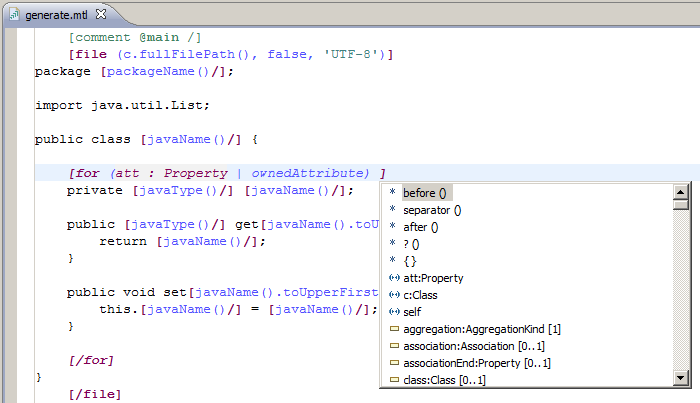Click 'c.fullFilePath()' in file tag
This screenshot has height=403, width=700.
[186, 54]
